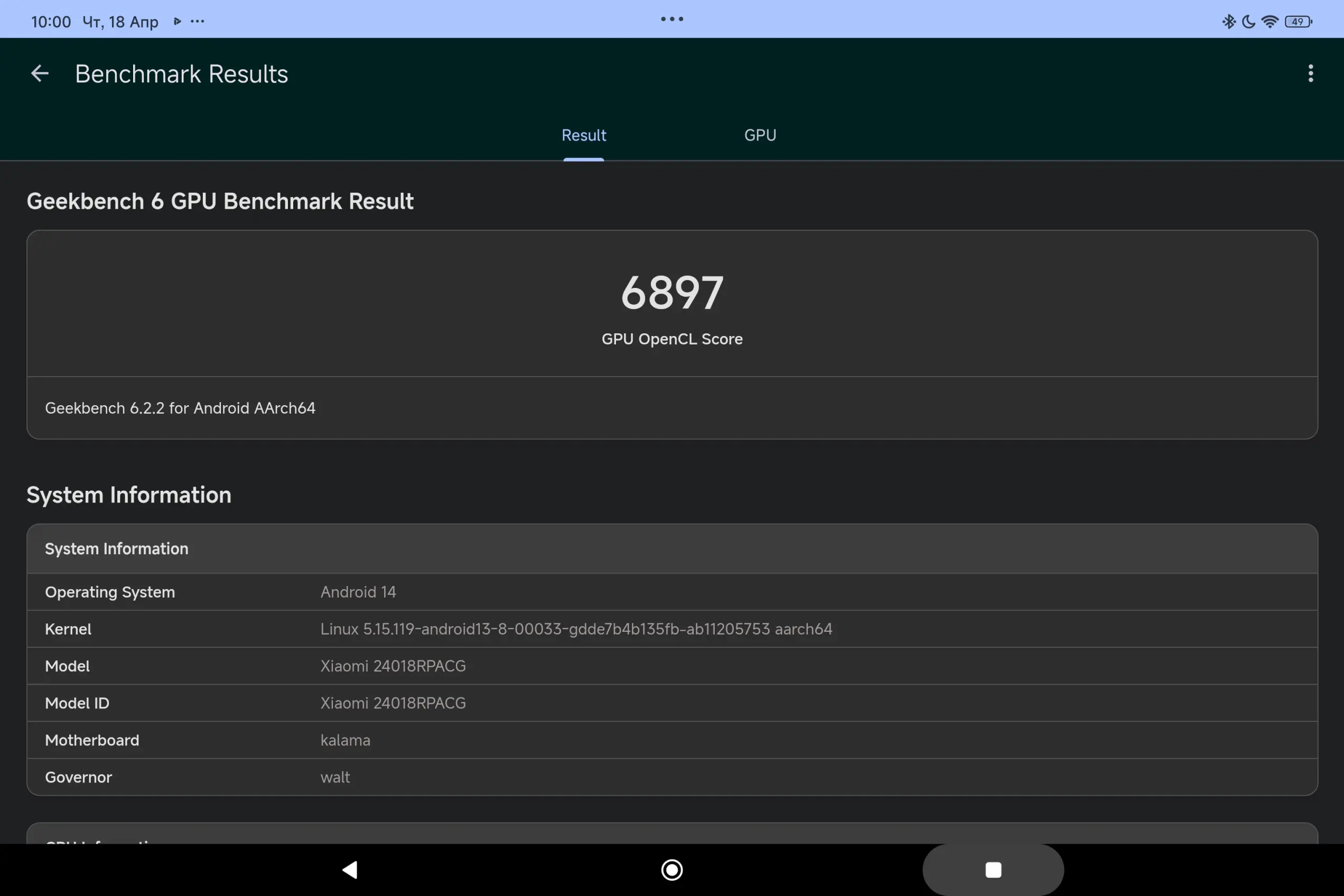Tap the Wi-Fi status icon
1344x896 pixels.
pyautogui.click(x=1269, y=22)
